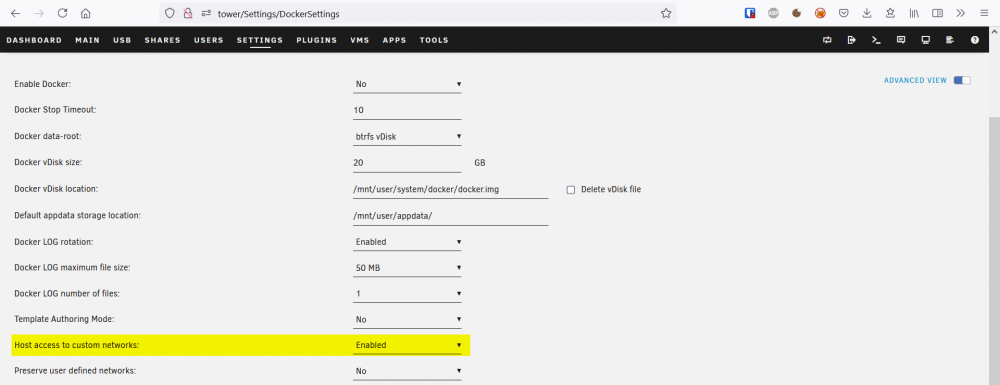Open the Settings menu tab

point(260,40)
